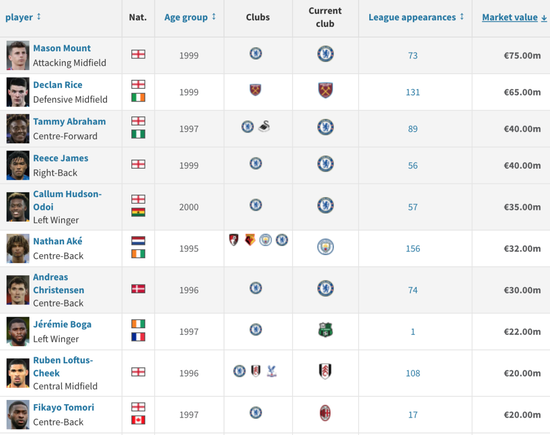
Task: Click Fikayo Tomori's portrait thumbnail
Action: pyautogui.click(x=18, y=415)
